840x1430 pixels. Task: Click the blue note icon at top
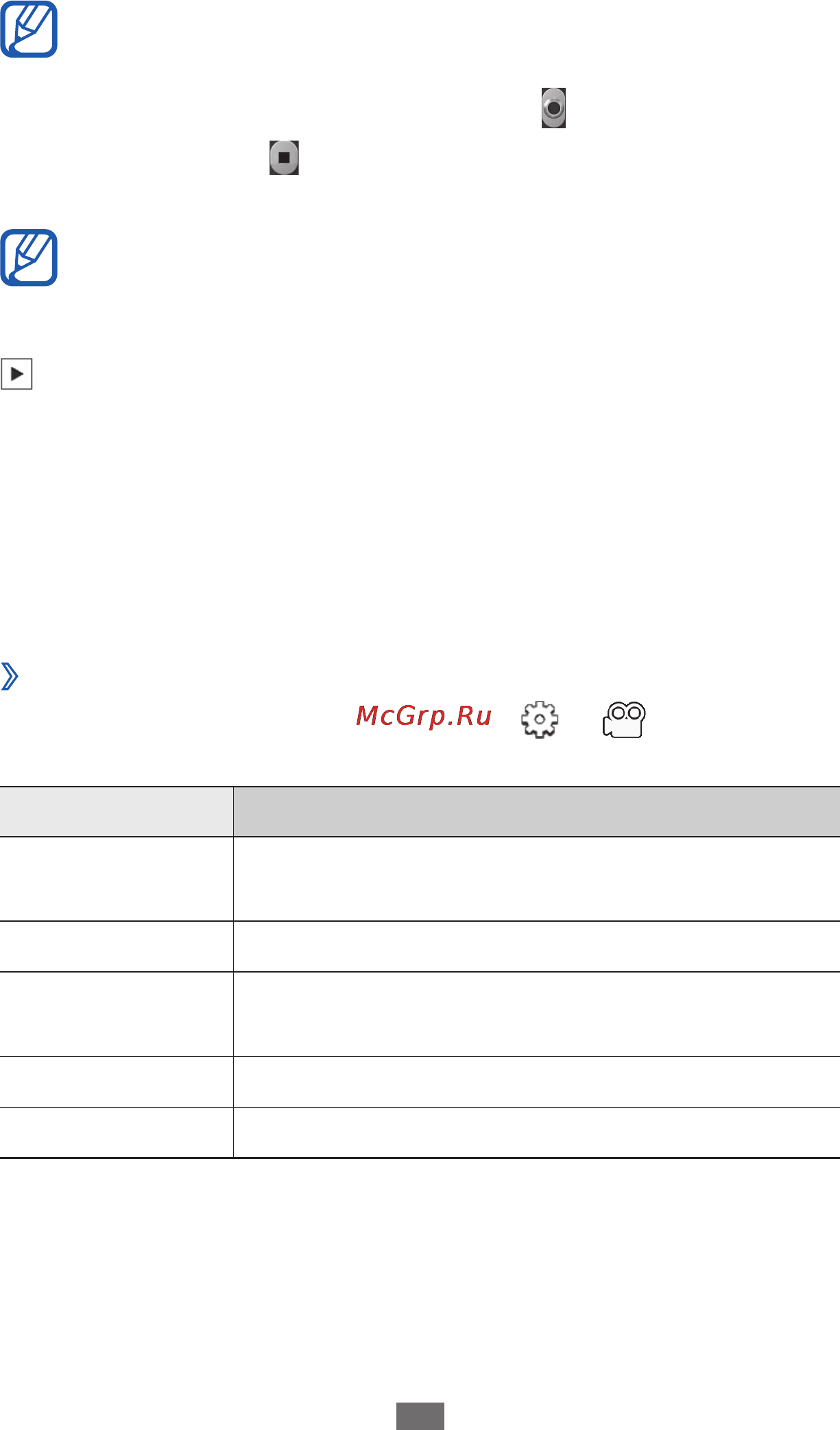click(29, 29)
